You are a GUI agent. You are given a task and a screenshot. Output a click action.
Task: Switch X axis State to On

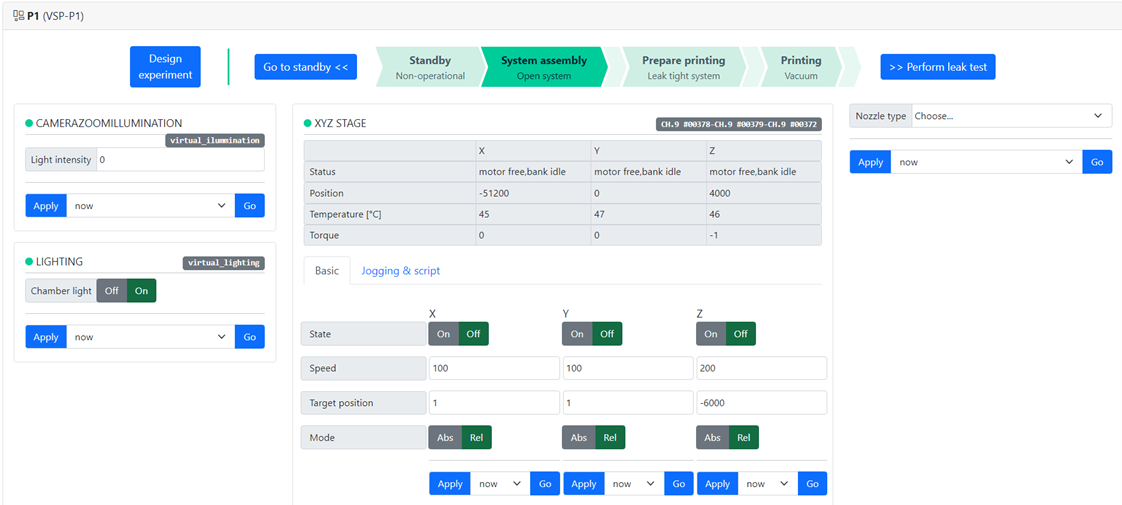pyautogui.click(x=443, y=334)
